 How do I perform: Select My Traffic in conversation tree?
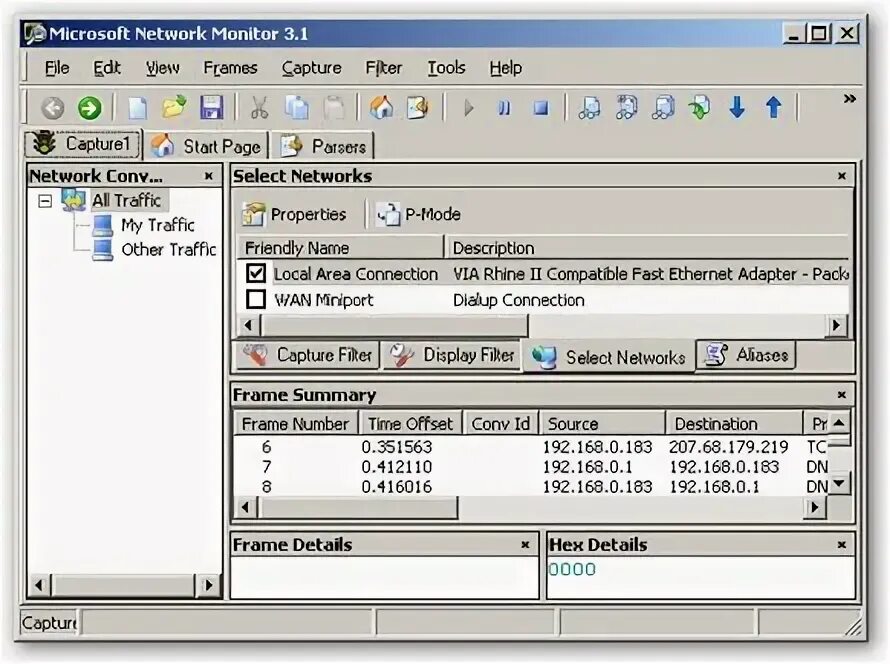click(158, 225)
